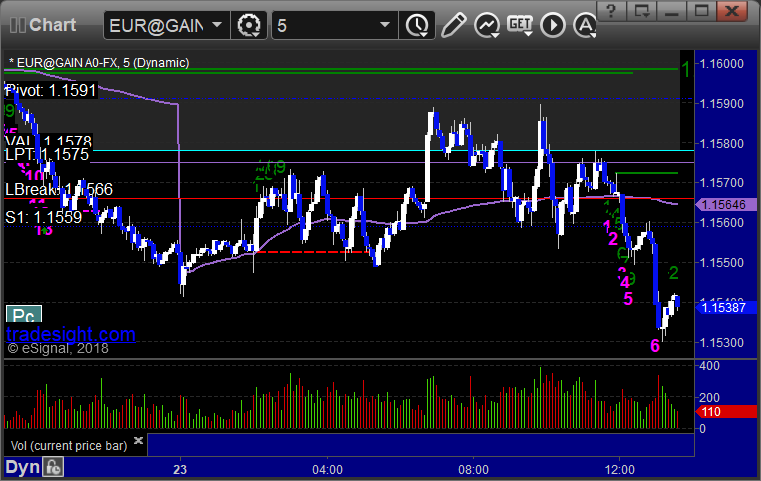Click the LBreak 1.1566 label
Viewport: 761px width, 481px height.
pos(59,189)
